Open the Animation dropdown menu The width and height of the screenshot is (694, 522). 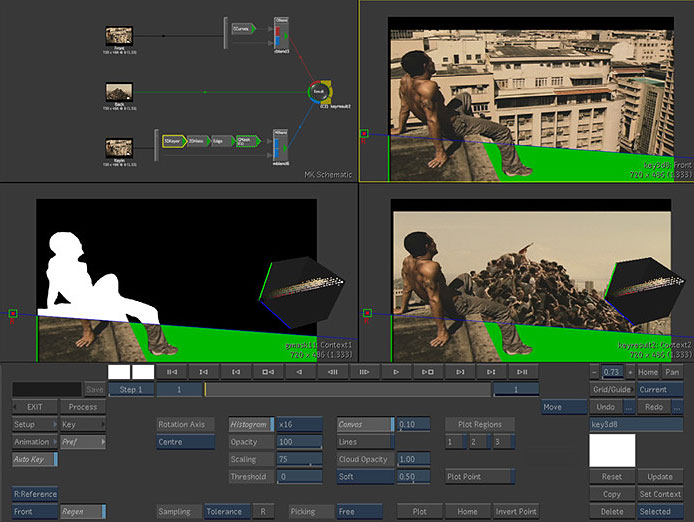pos(35,442)
